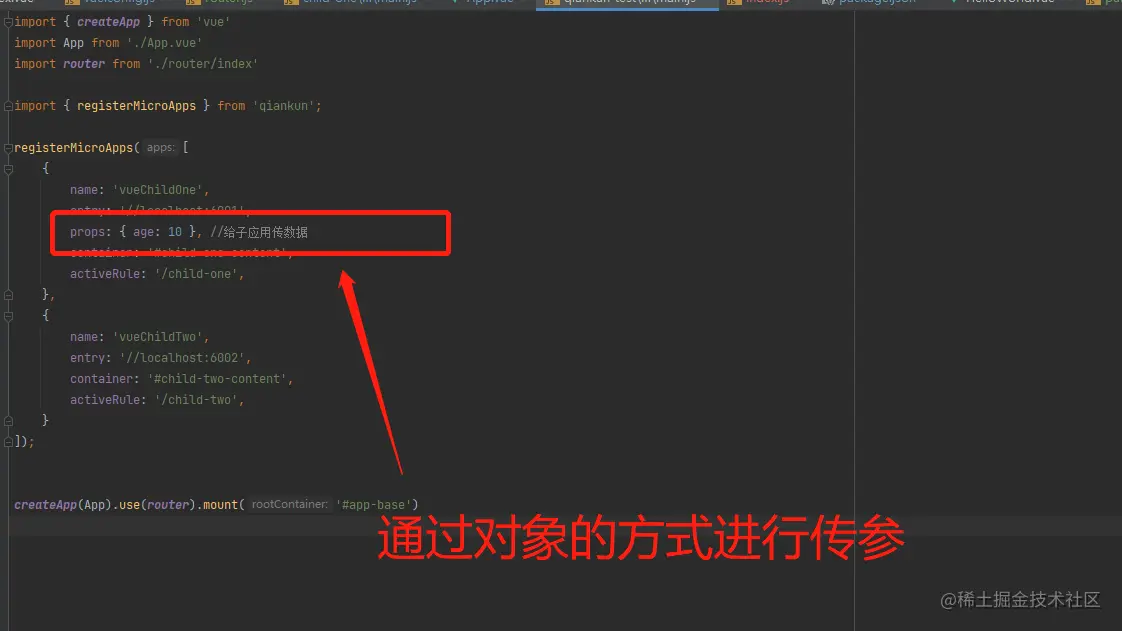Collapse the registerMicroApps( call block
Image resolution: width=1122 pixels, height=631 pixels.
(x=8, y=148)
